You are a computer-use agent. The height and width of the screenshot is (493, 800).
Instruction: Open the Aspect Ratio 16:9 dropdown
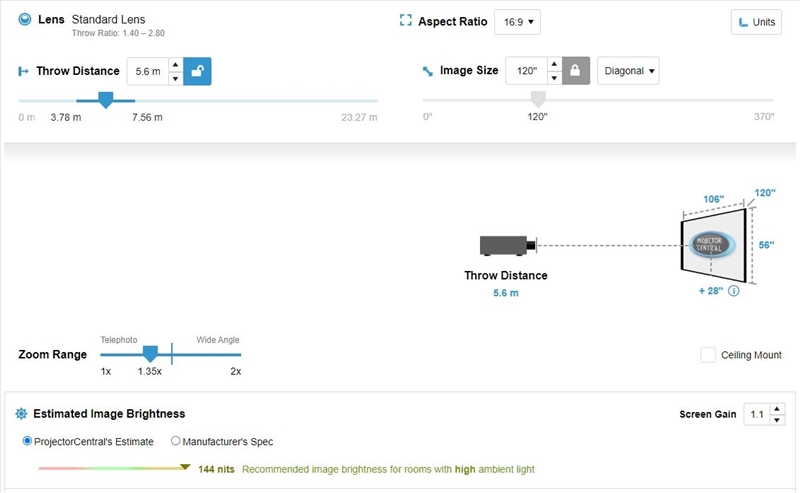point(517,22)
